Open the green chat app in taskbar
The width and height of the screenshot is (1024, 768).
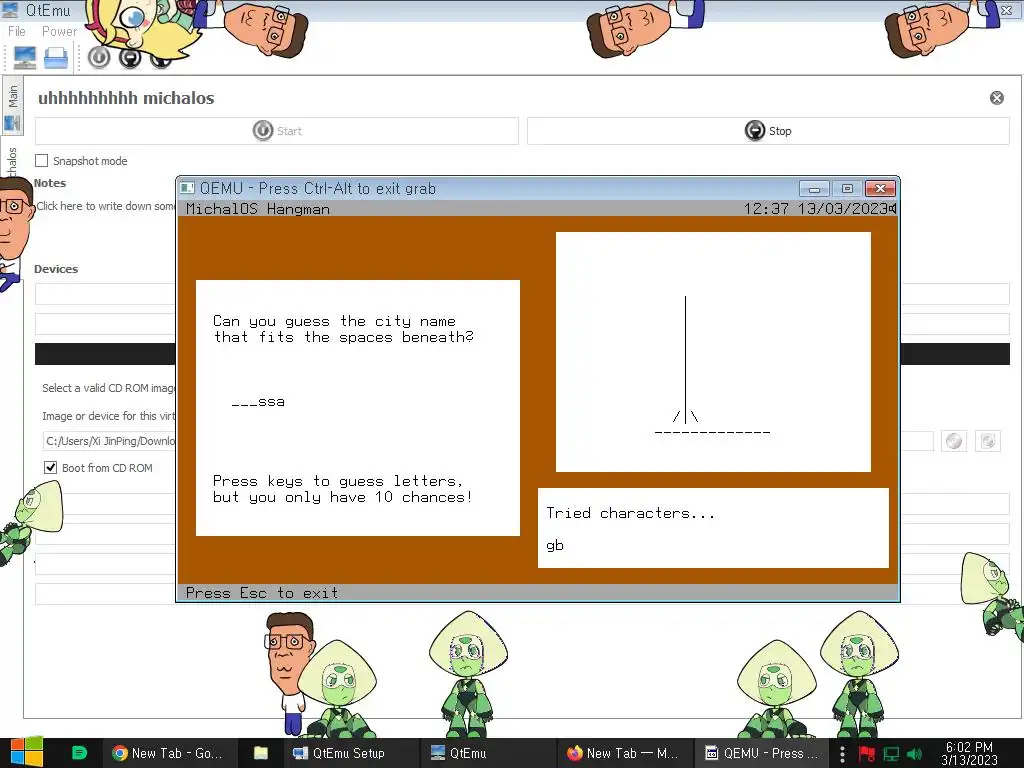coord(79,753)
